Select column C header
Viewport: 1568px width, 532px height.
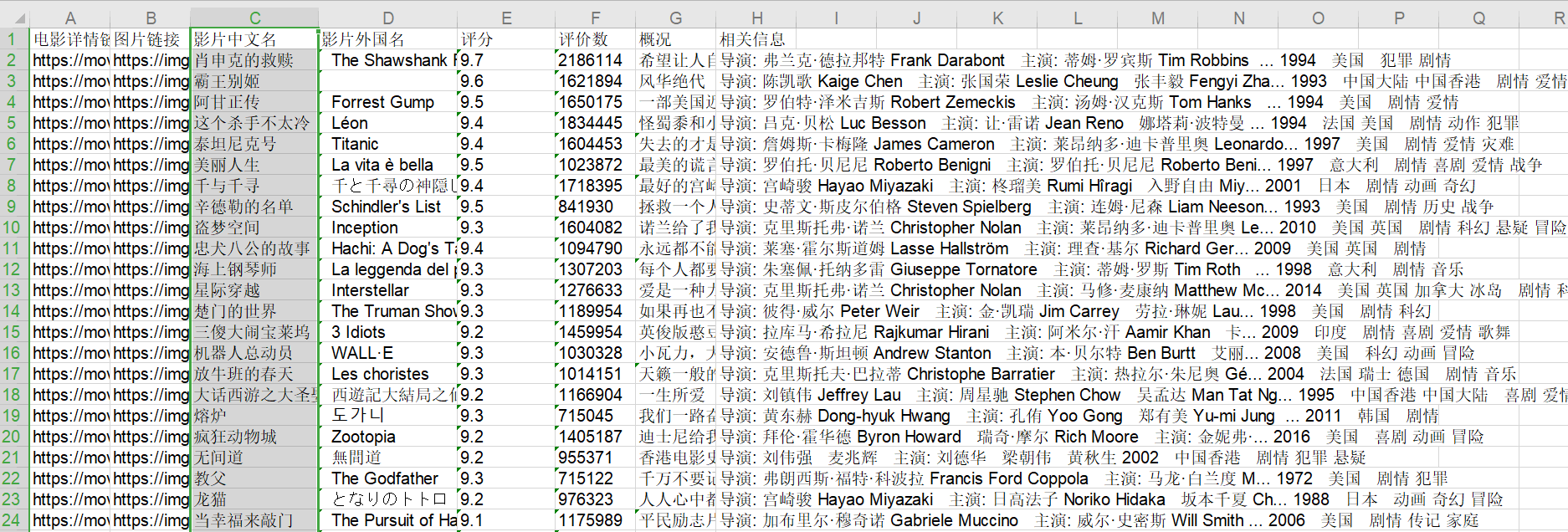255,18
